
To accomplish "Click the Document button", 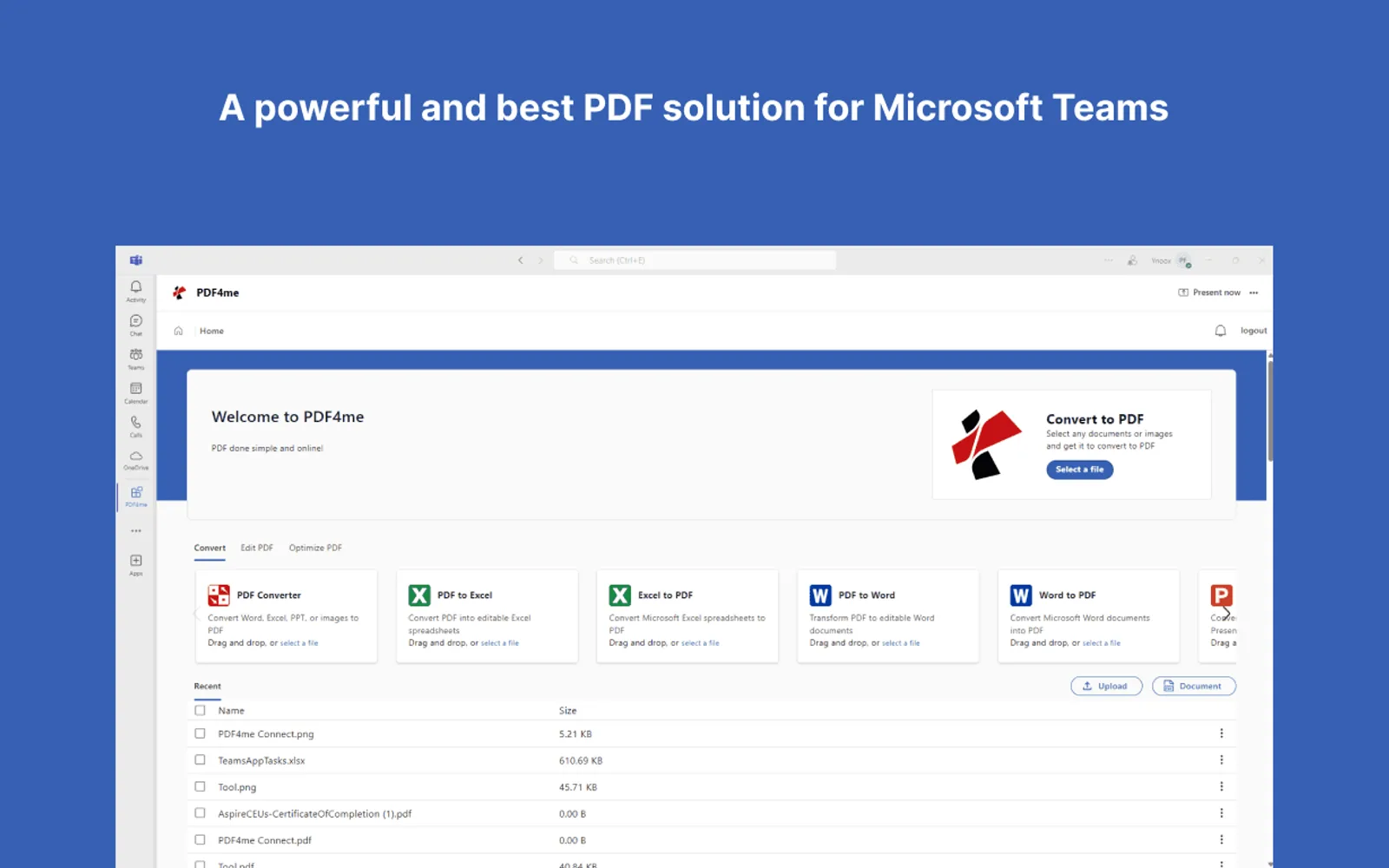I will (1194, 686).
